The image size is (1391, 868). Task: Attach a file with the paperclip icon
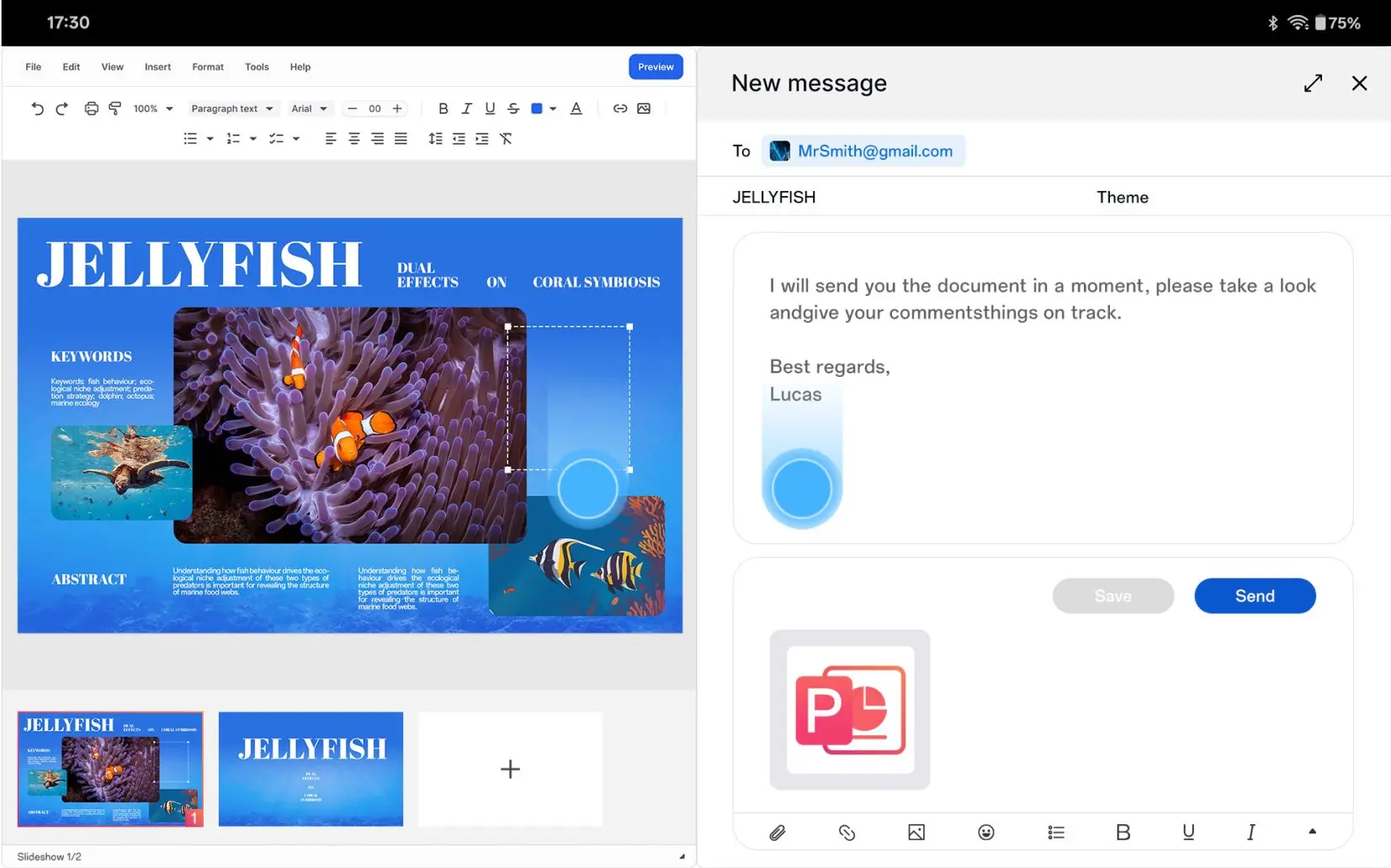[777, 832]
